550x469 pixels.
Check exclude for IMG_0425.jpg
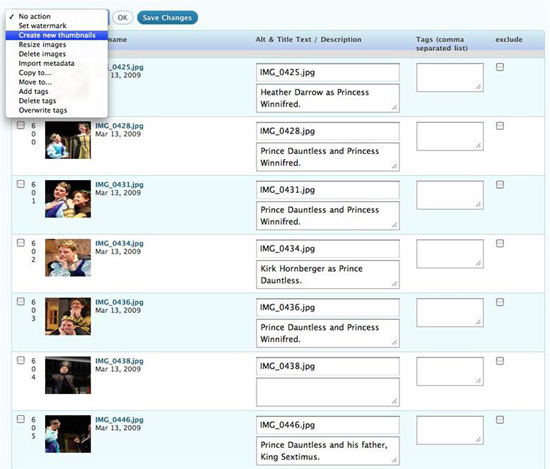pos(500,67)
